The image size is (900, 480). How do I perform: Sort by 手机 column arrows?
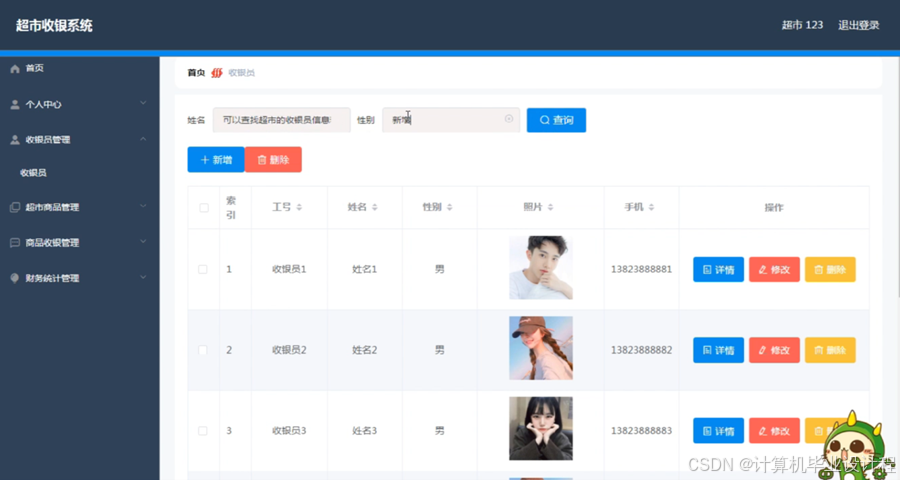[651, 207]
